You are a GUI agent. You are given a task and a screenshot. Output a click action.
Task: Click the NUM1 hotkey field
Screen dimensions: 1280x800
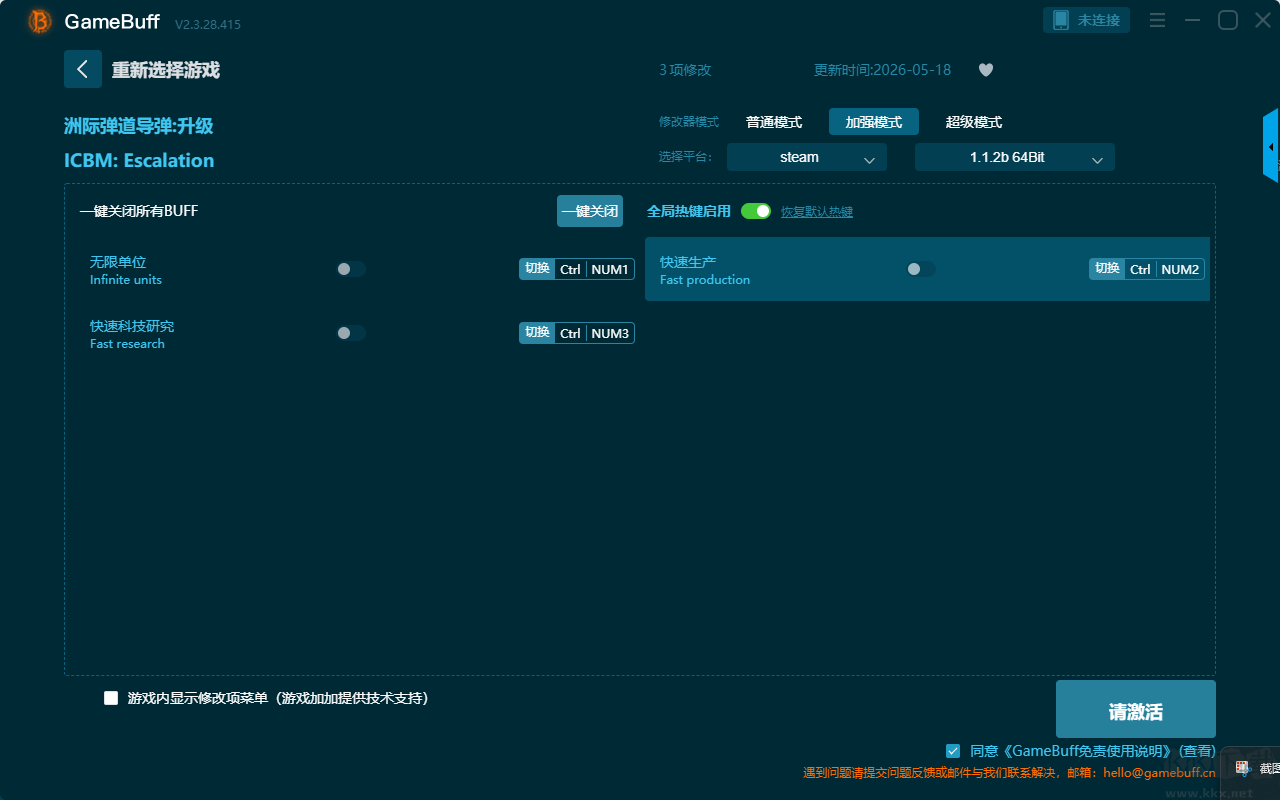(x=610, y=269)
